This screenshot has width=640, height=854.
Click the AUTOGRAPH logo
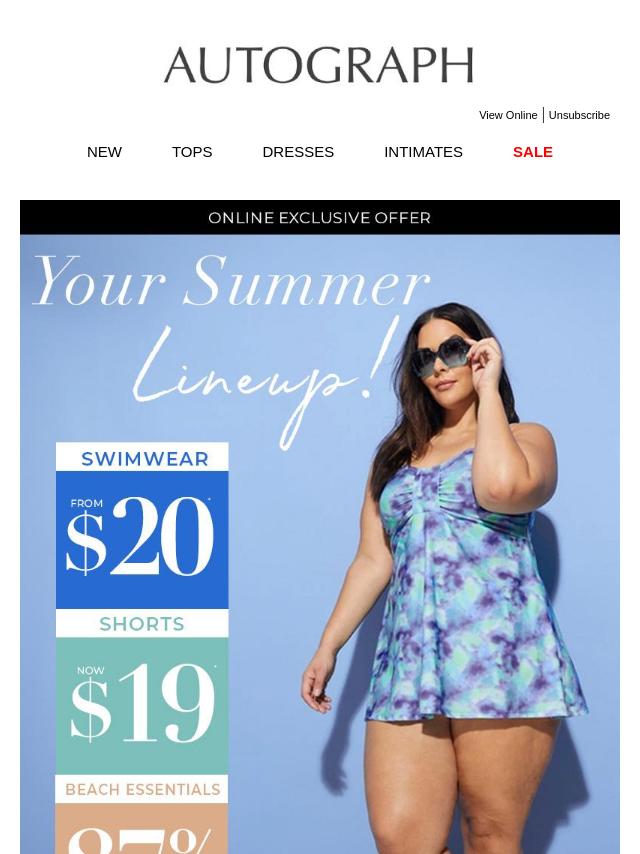[x=319, y=65]
